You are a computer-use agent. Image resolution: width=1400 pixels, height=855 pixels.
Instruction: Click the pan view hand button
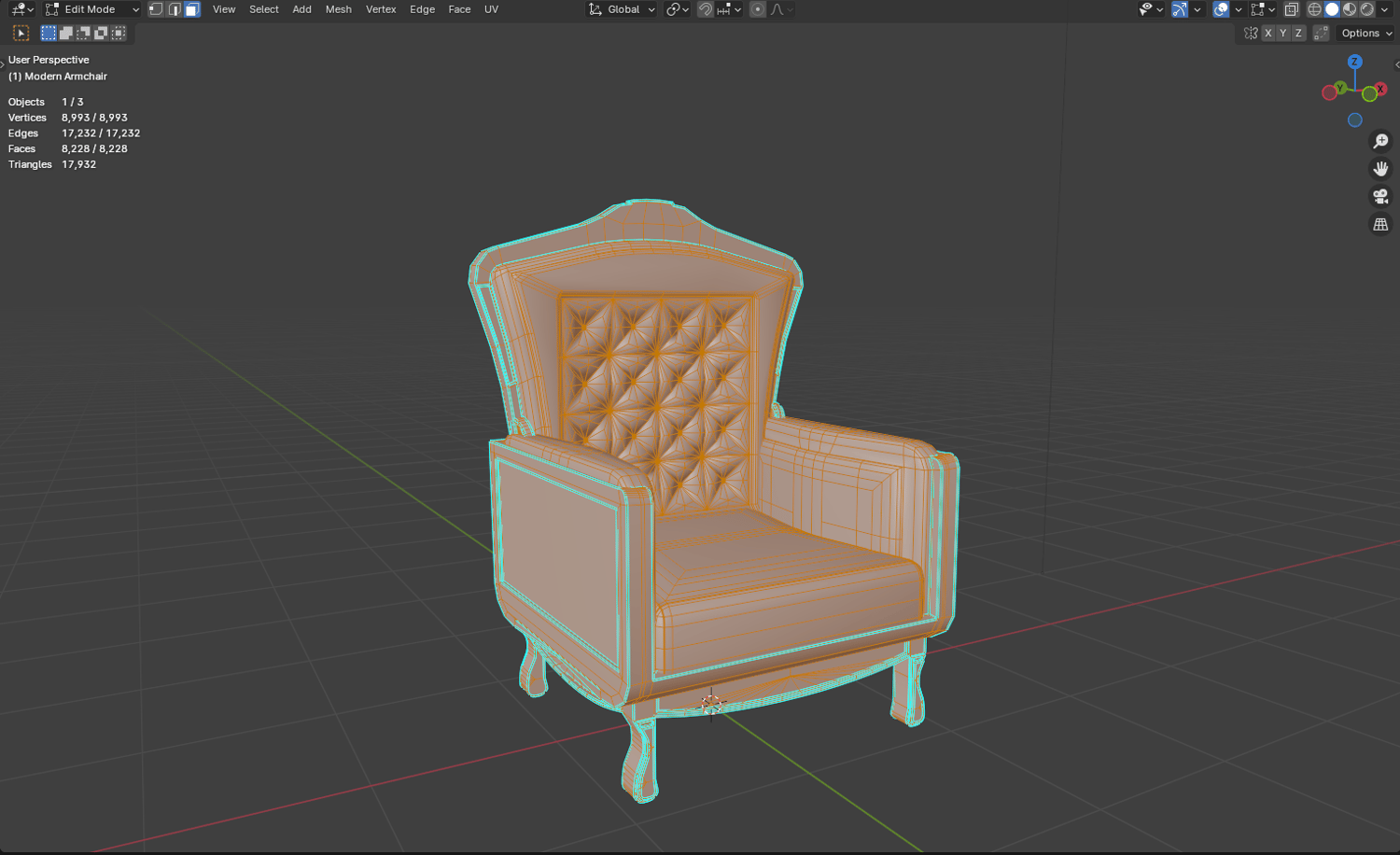coord(1380,169)
